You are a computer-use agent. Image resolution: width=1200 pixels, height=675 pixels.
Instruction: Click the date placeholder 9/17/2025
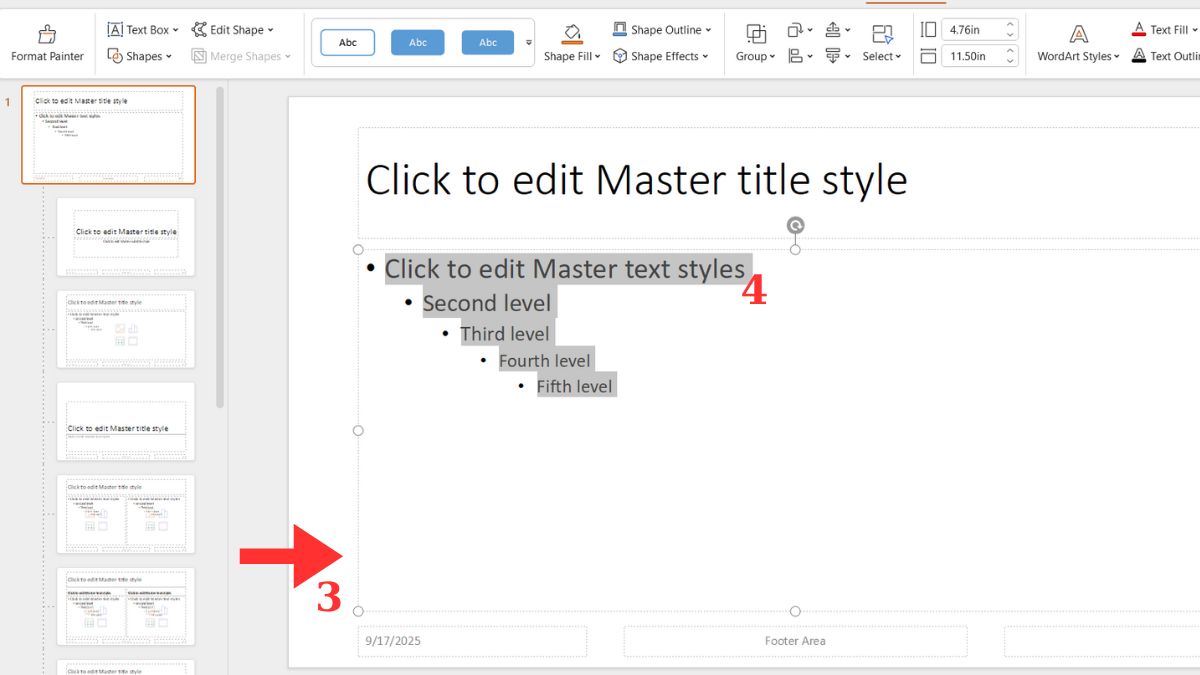pos(472,641)
